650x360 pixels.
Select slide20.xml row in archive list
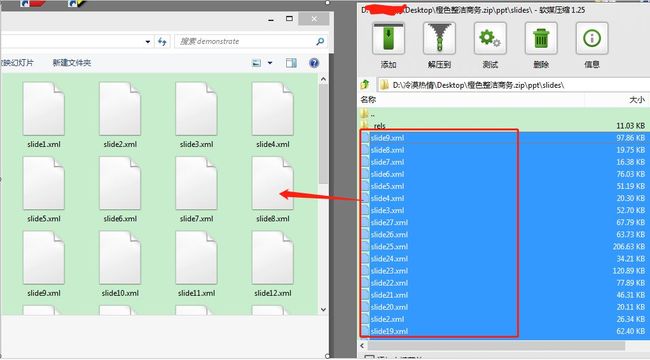[x=503, y=307]
